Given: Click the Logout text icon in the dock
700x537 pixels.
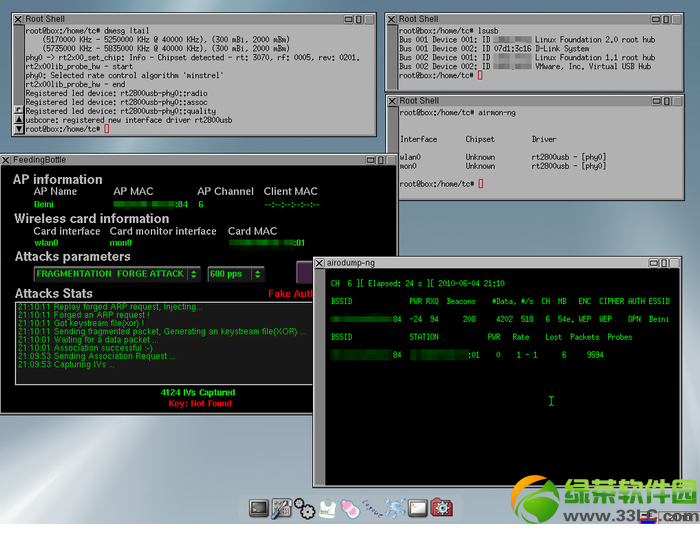Looking at the screenshot, I should (x=372, y=508).
